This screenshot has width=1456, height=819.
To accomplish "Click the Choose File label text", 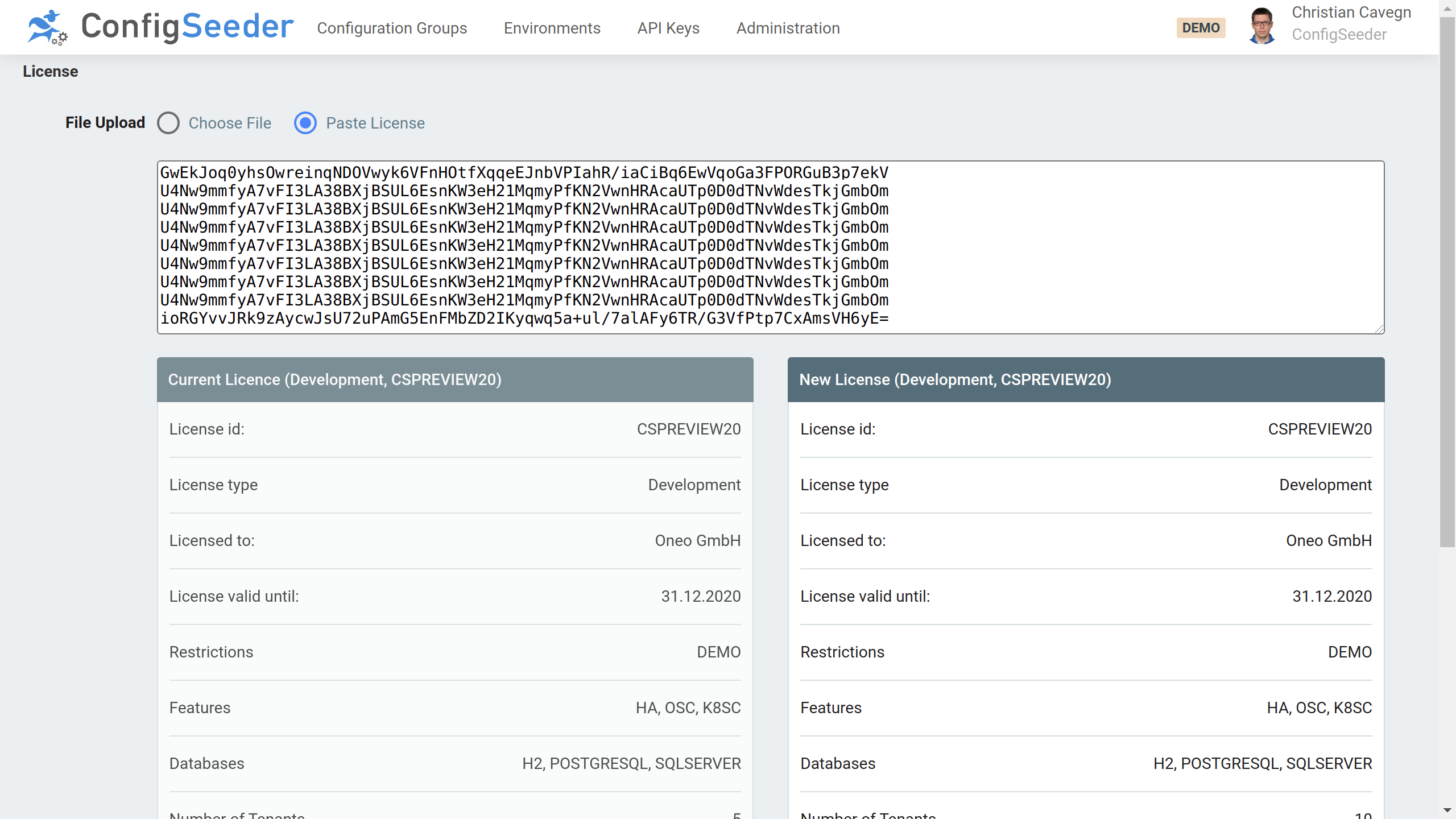I will pyautogui.click(x=230, y=123).
